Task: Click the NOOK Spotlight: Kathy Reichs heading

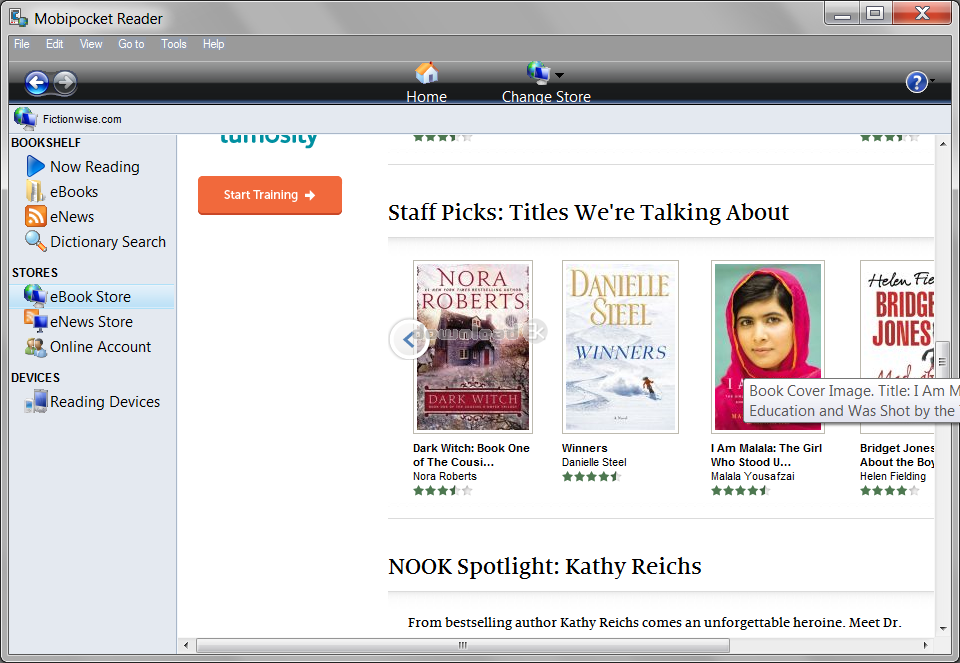Action: (x=545, y=566)
